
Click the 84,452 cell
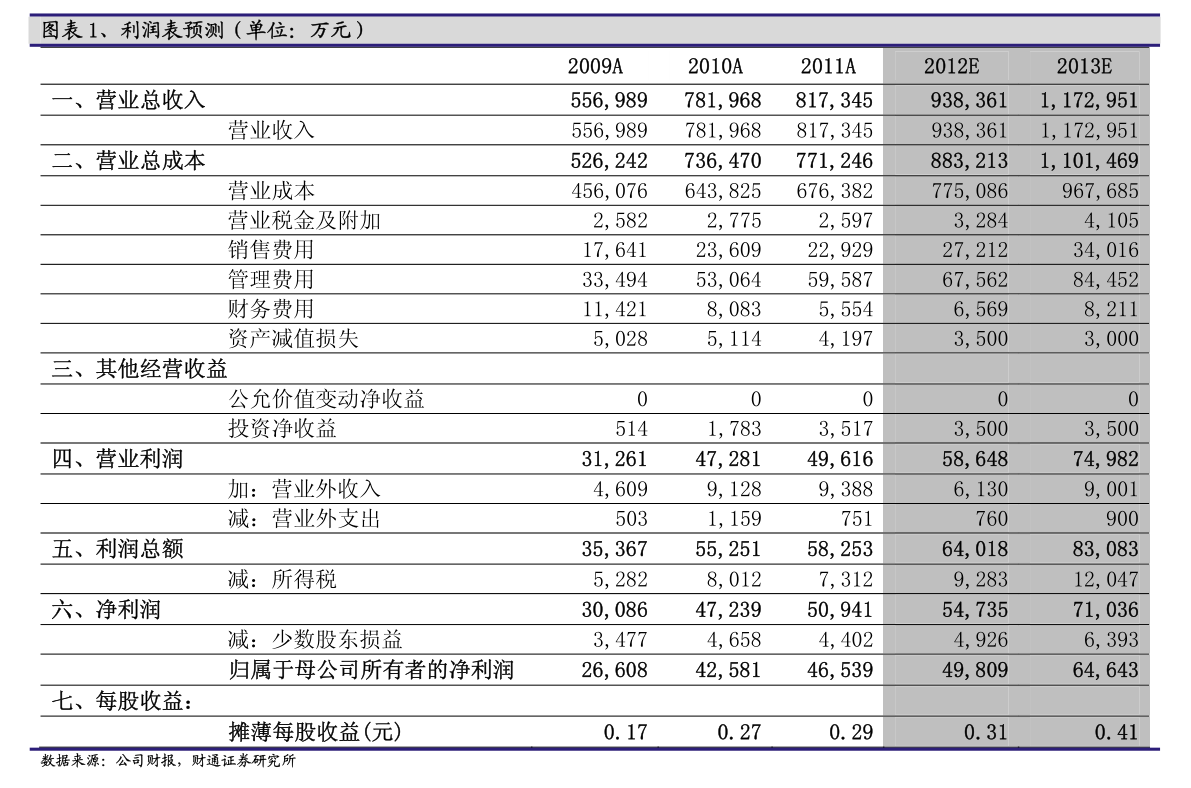point(1105,280)
